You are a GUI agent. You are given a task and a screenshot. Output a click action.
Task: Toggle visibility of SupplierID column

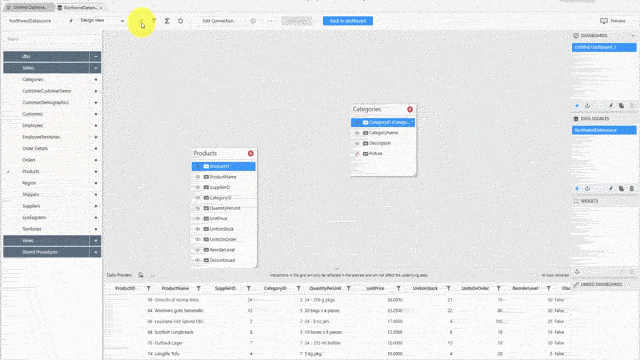point(198,187)
